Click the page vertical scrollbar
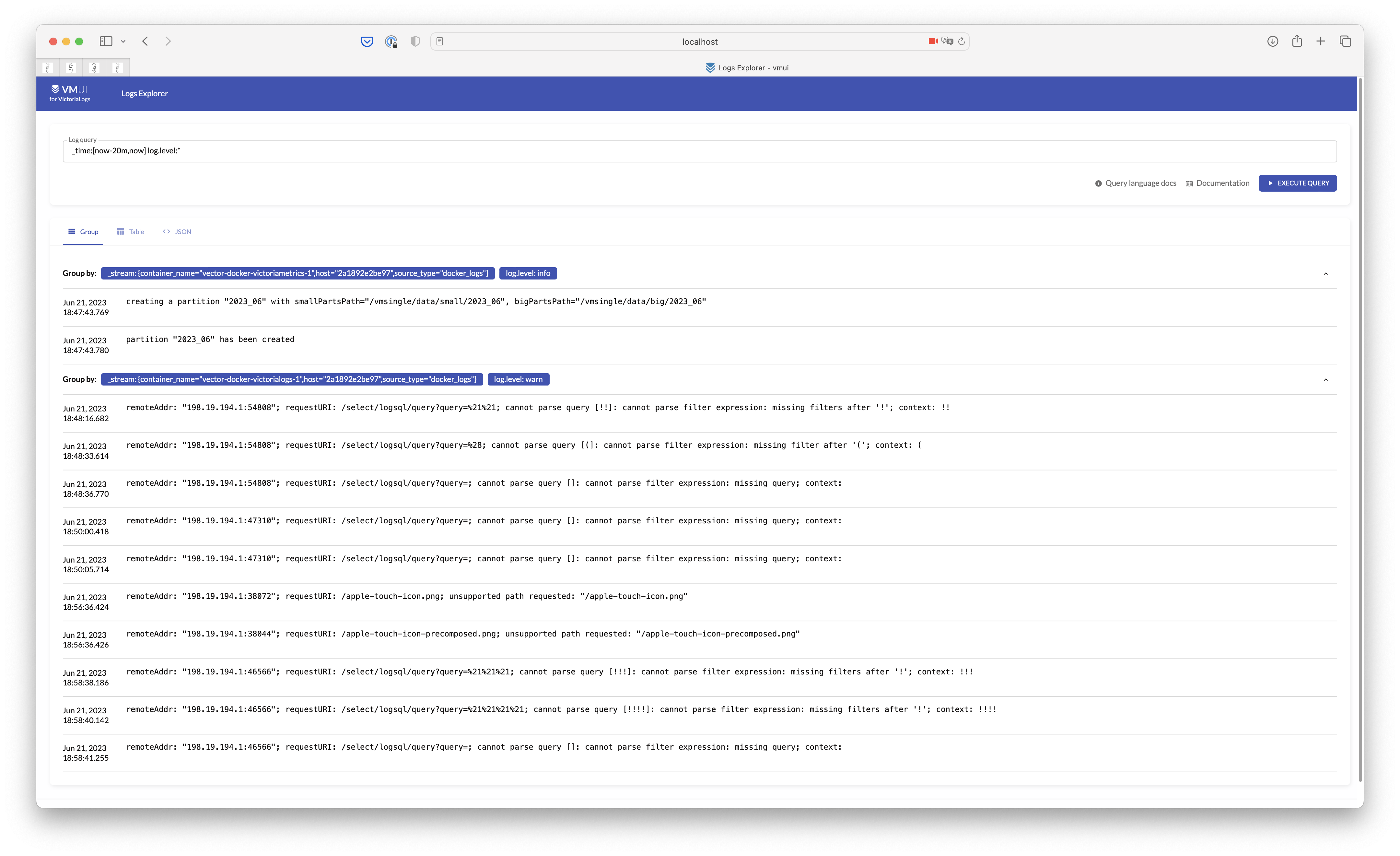Viewport: 1400px width, 856px height. coord(1360,429)
